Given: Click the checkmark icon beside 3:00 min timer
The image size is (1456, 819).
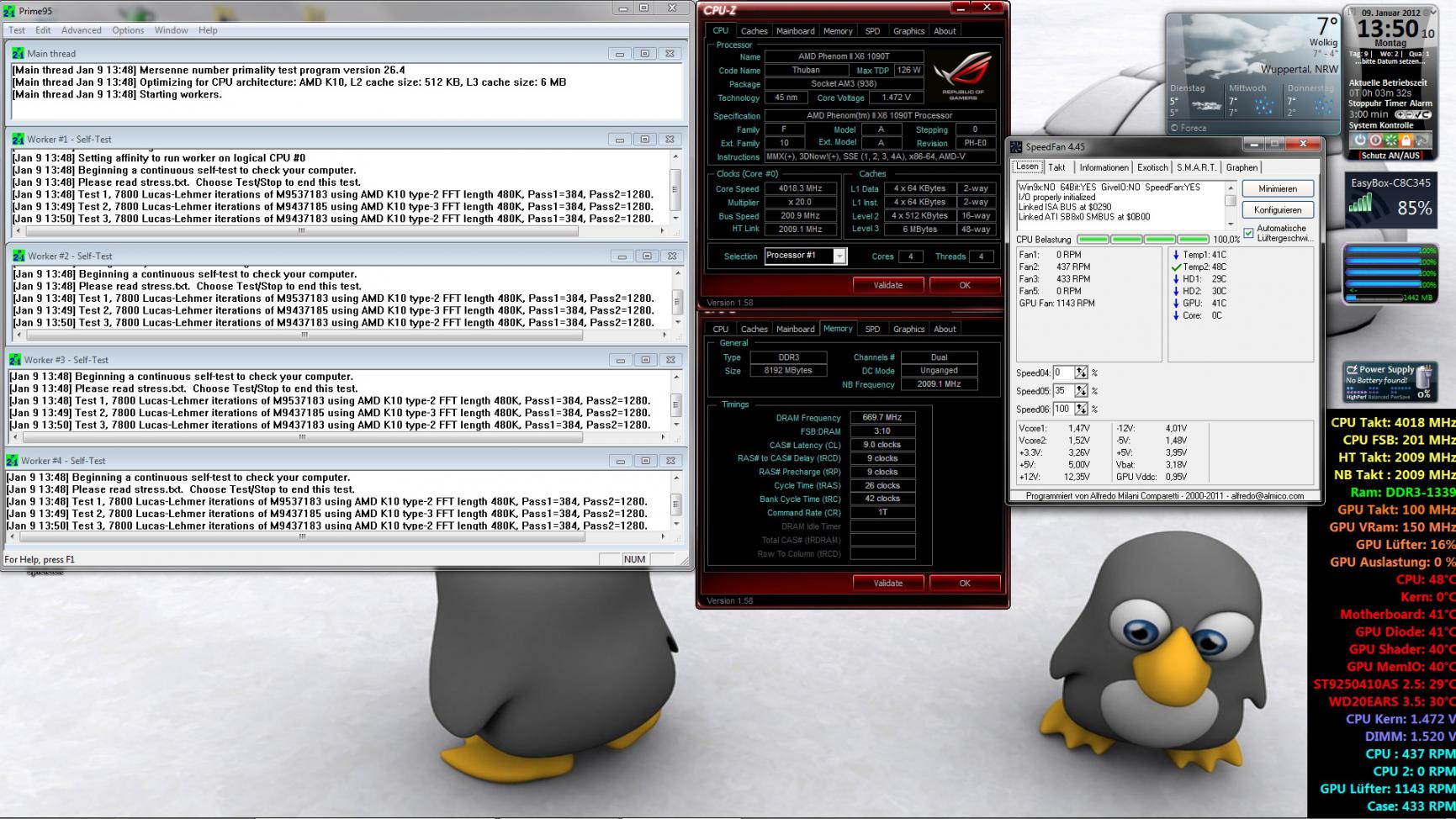Looking at the screenshot, I should coord(1416,114).
